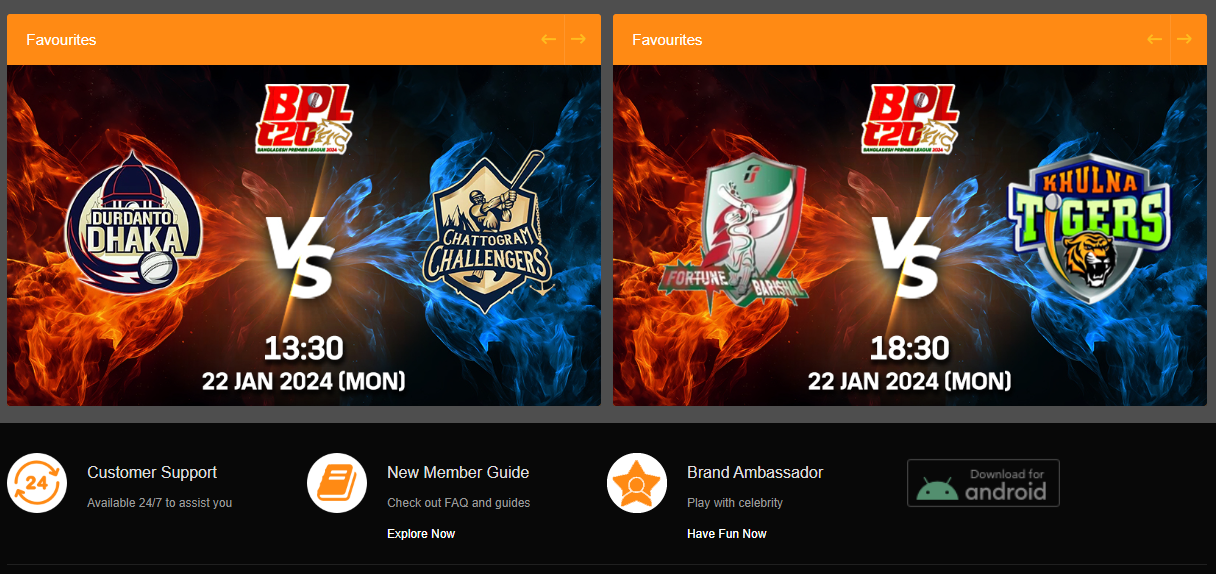1216x574 pixels.
Task: Click the BPL T20 logo in right banner
Action: [910, 118]
